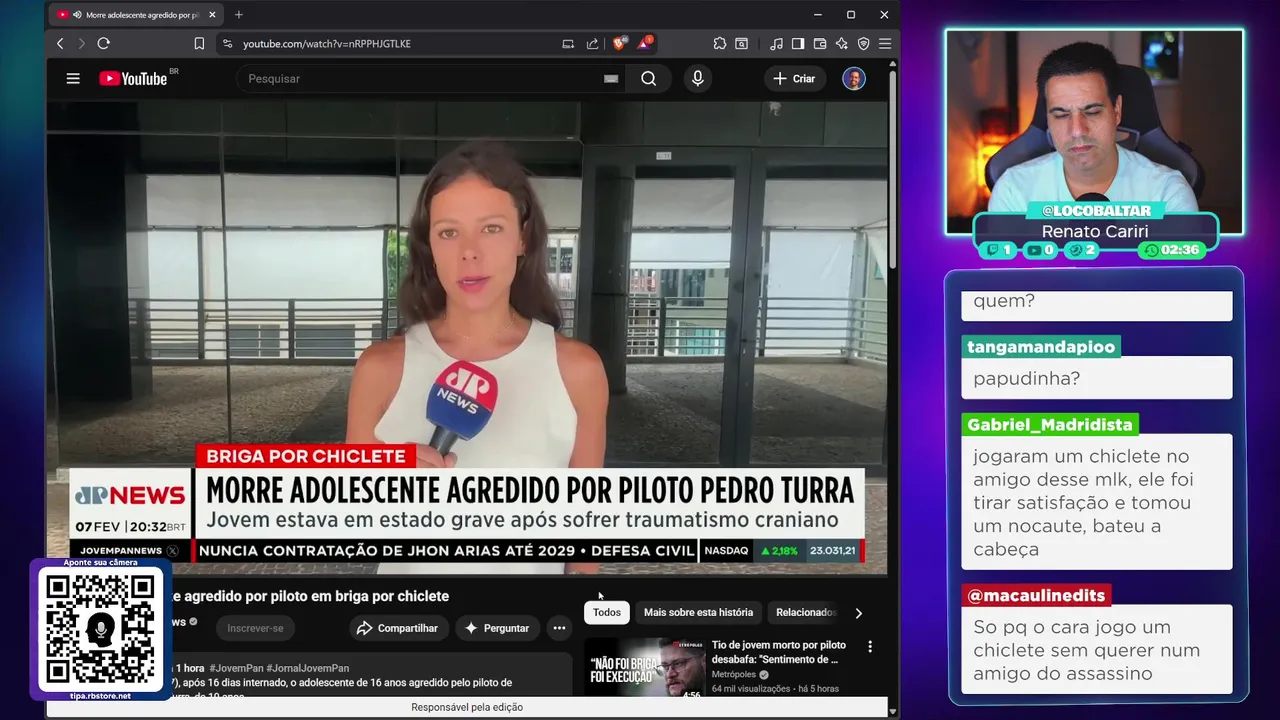The height and width of the screenshot is (720, 1280).
Task: Click the 'papudinha?' chat message
Action: [x=1096, y=378]
